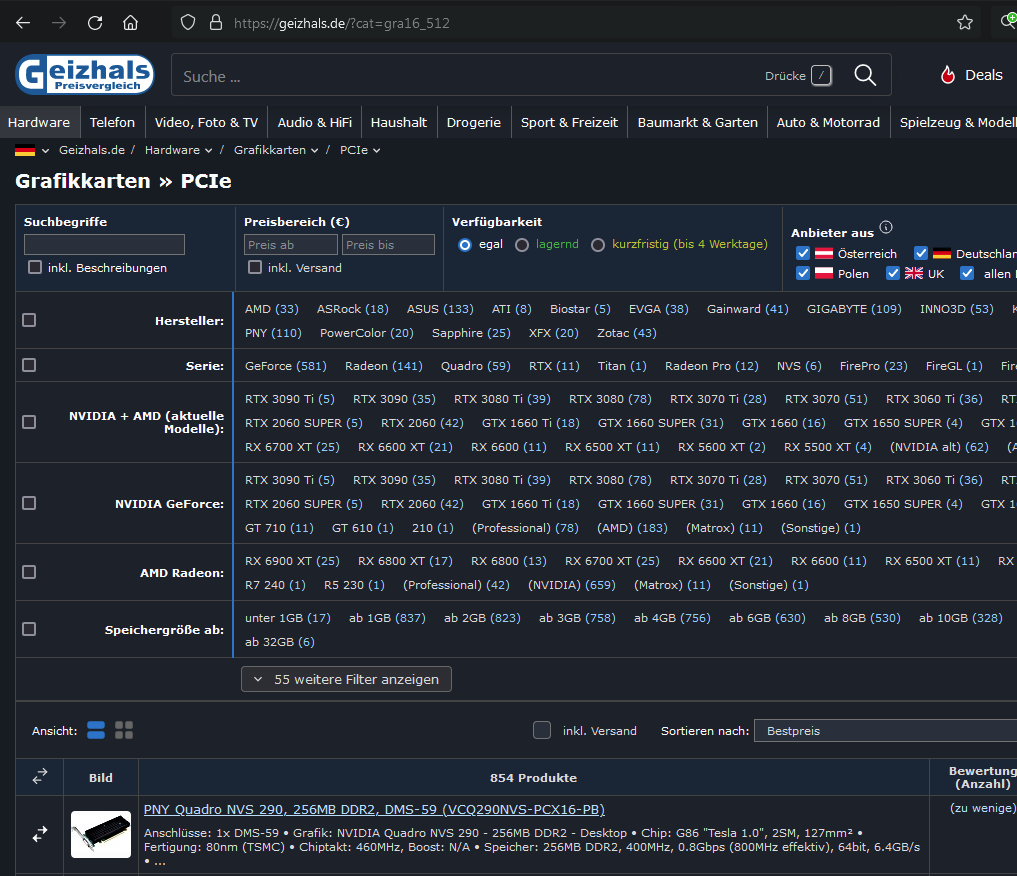Filter by series Radeon (141)
The height and width of the screenshot is (876, 1017).
pyautogui.click(x=384, y=366)
